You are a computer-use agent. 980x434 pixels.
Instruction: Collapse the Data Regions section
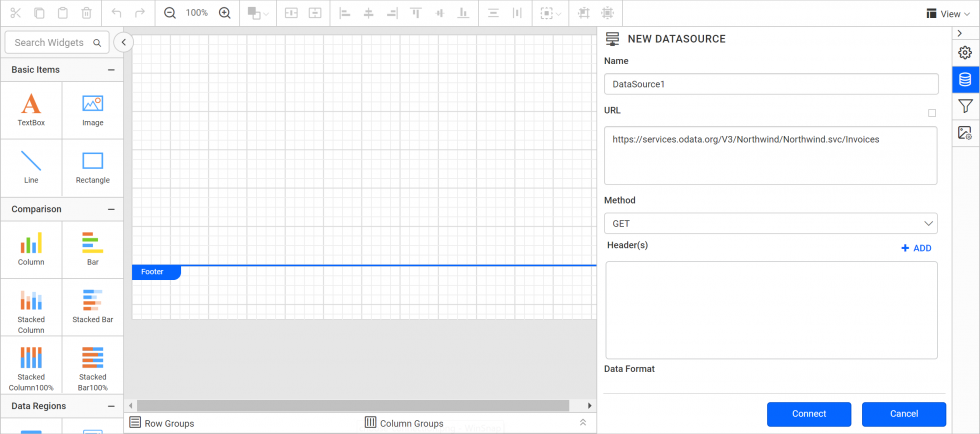pyautogui.click(x=111, y=406)
